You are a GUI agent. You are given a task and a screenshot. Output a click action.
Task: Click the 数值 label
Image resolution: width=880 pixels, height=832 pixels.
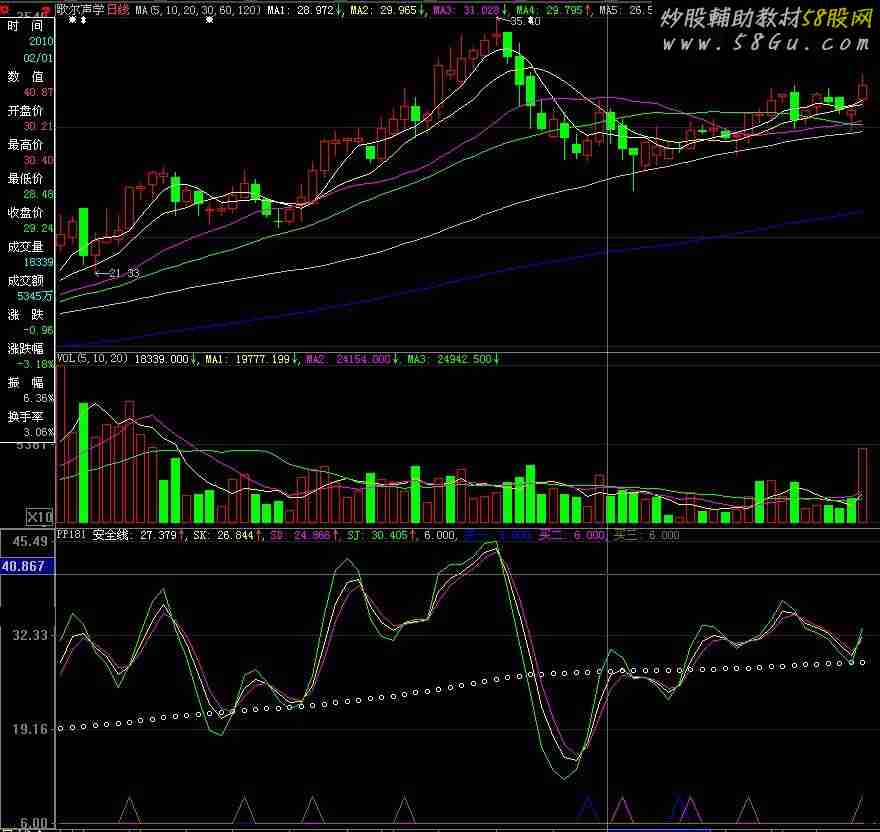tap(25, 76)
